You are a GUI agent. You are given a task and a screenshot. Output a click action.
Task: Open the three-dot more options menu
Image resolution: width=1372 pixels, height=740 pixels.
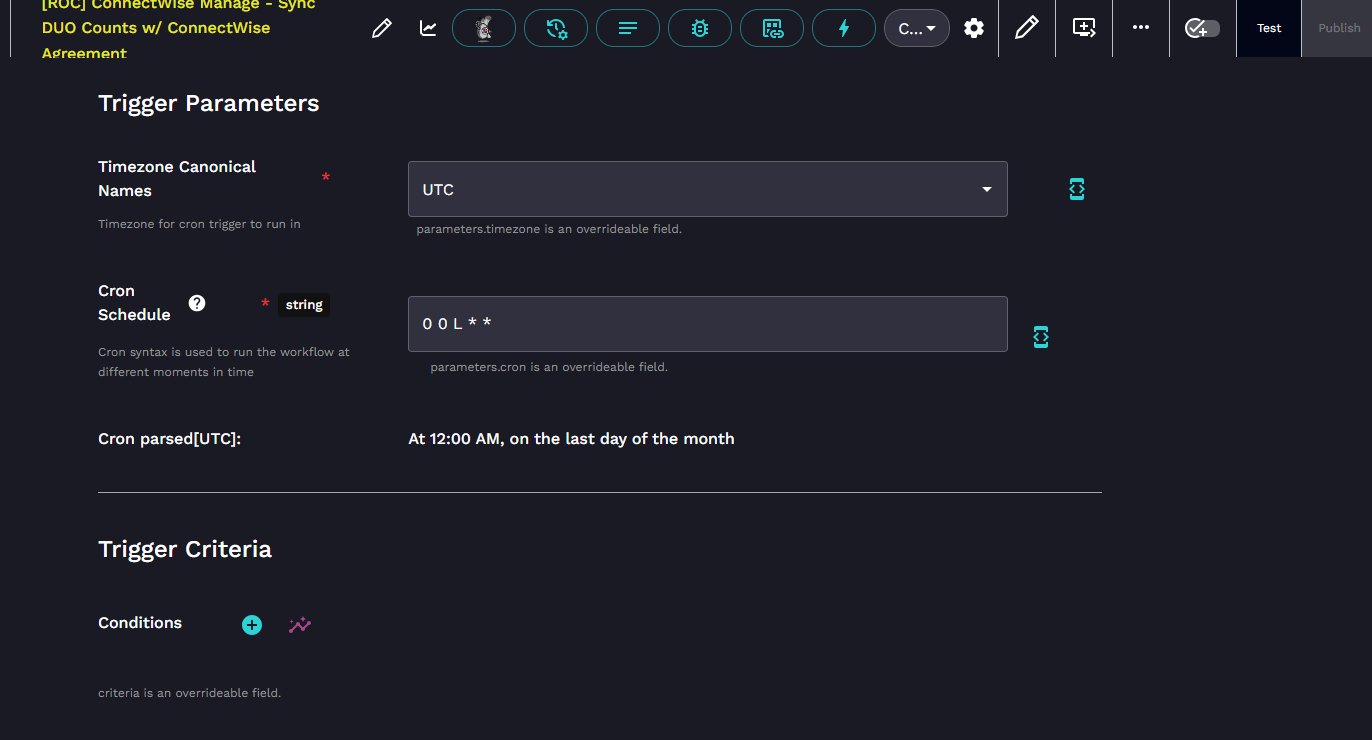pyautogui.click(x=1140, y=28)
